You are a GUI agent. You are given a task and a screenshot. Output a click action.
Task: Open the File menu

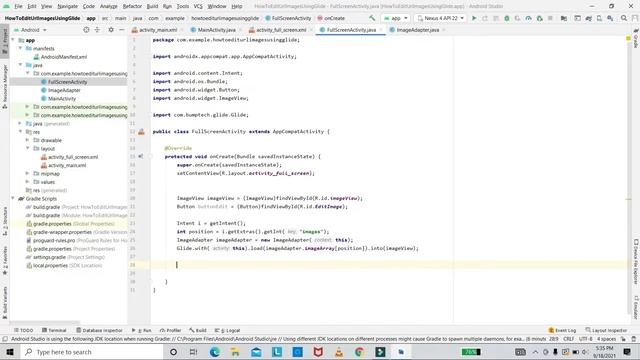click(x=18, y=6)
